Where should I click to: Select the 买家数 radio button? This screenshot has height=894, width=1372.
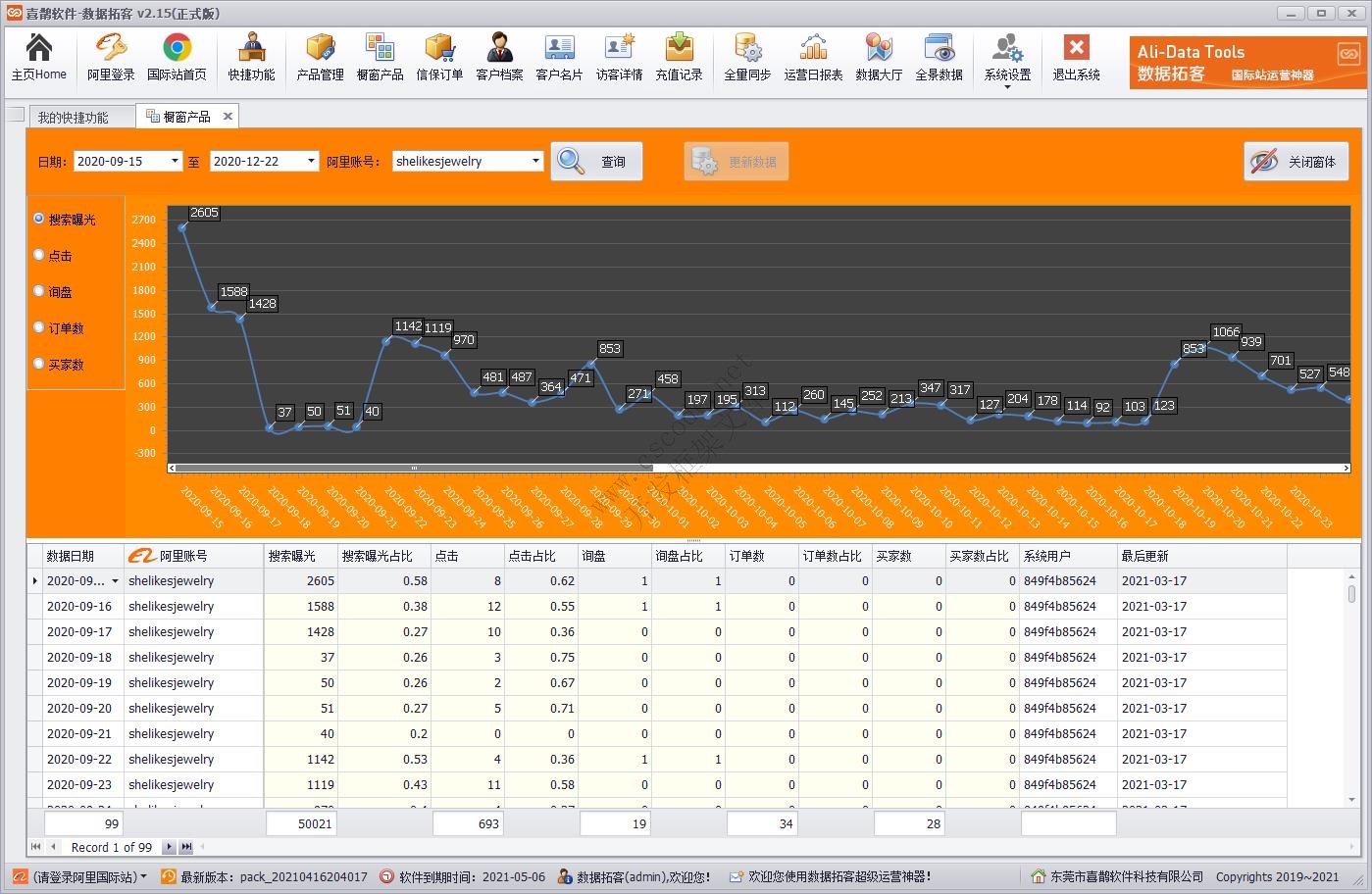click(39, 364)
